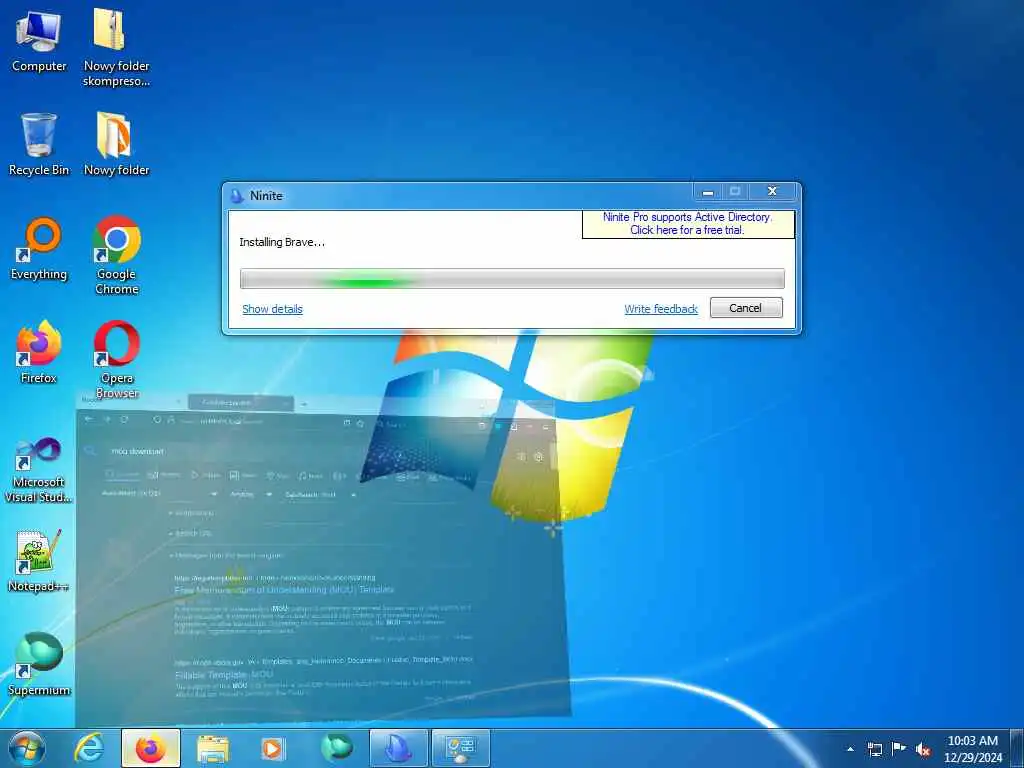
Task: Click the Show desktop strip
Action: point(1017,749)
